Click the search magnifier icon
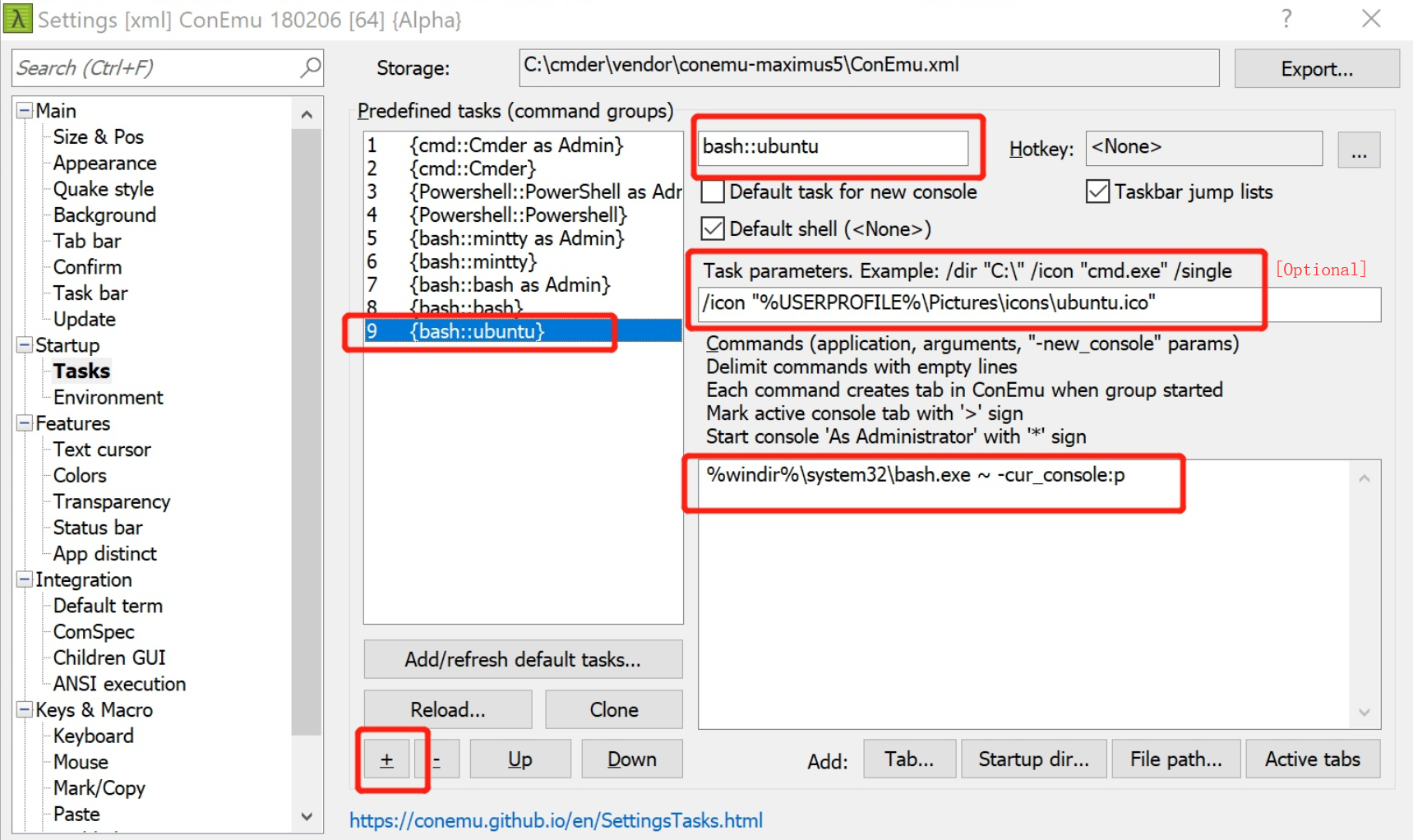1413x840 pixels. click(x=311, y=67)
